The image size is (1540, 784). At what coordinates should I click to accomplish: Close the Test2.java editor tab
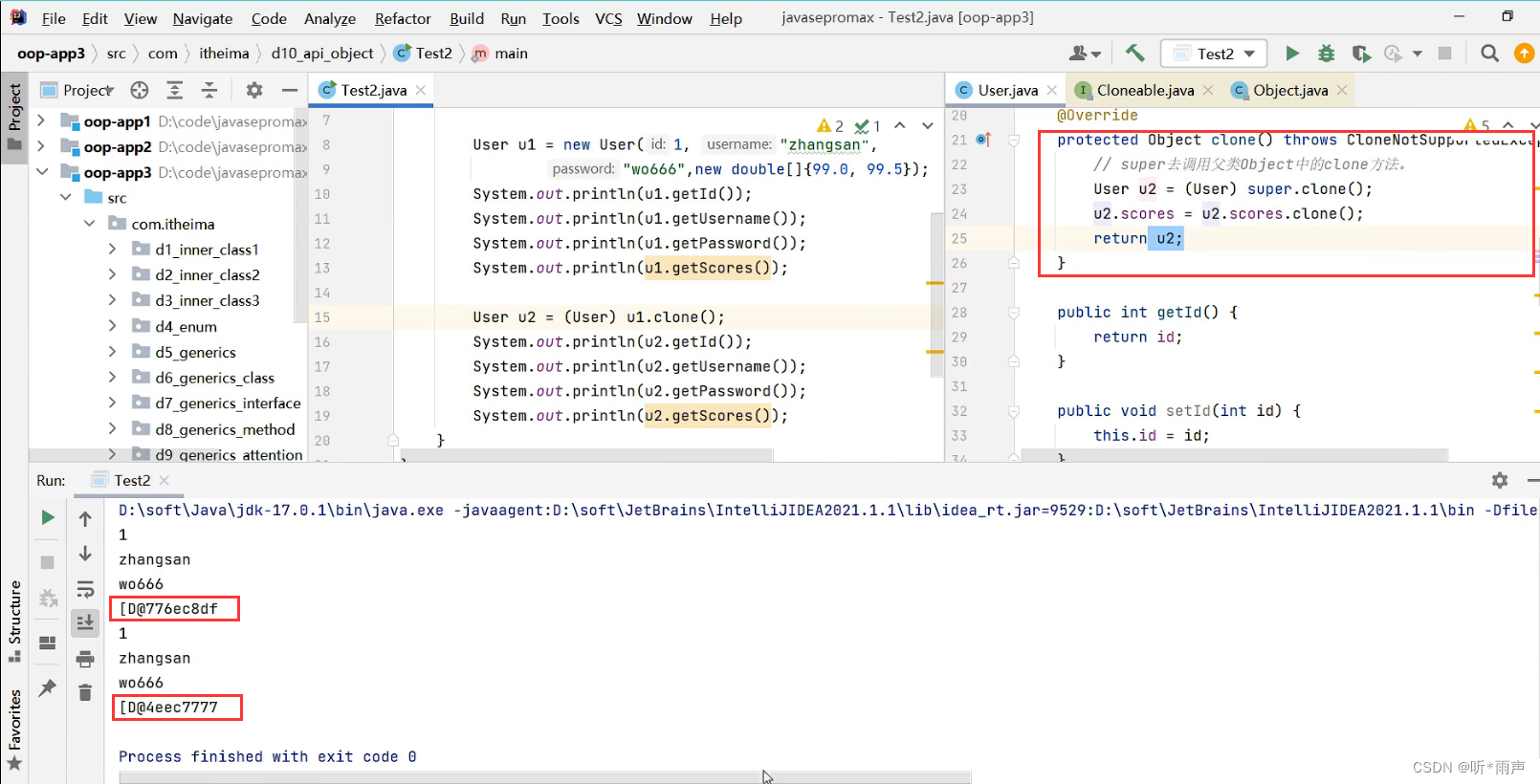[420, 90]
